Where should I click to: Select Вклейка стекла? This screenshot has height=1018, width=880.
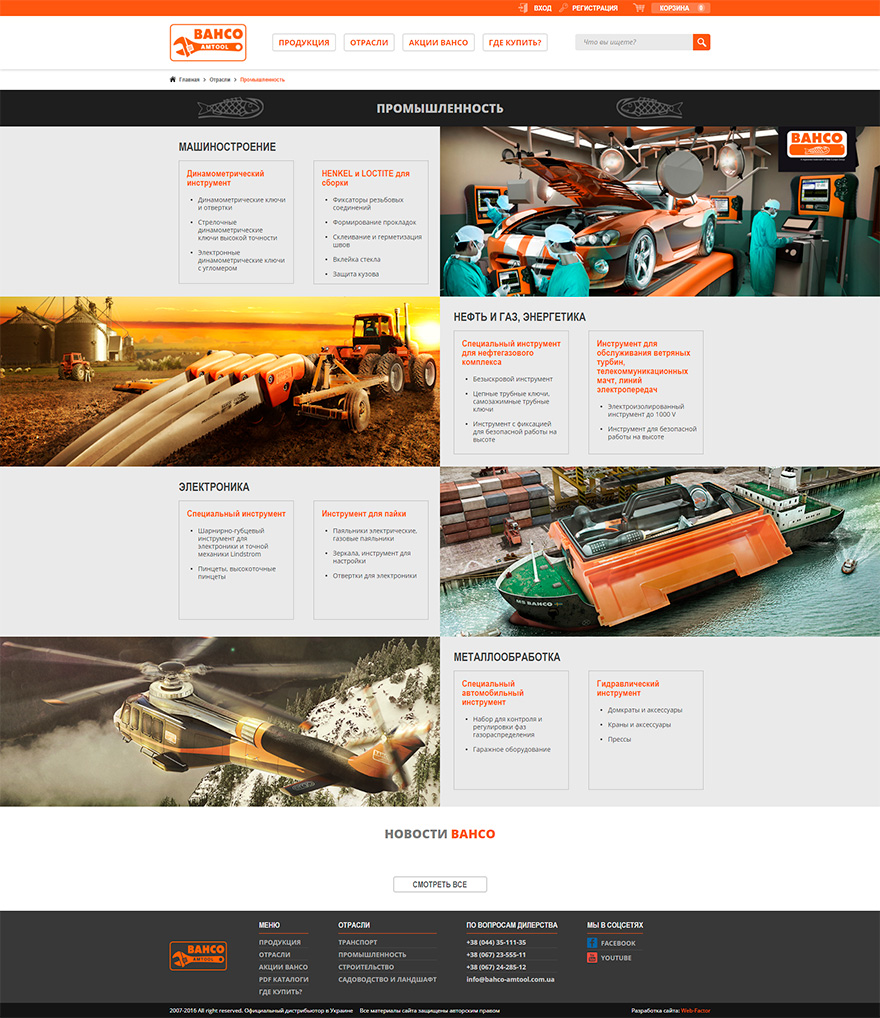(357, 260)
